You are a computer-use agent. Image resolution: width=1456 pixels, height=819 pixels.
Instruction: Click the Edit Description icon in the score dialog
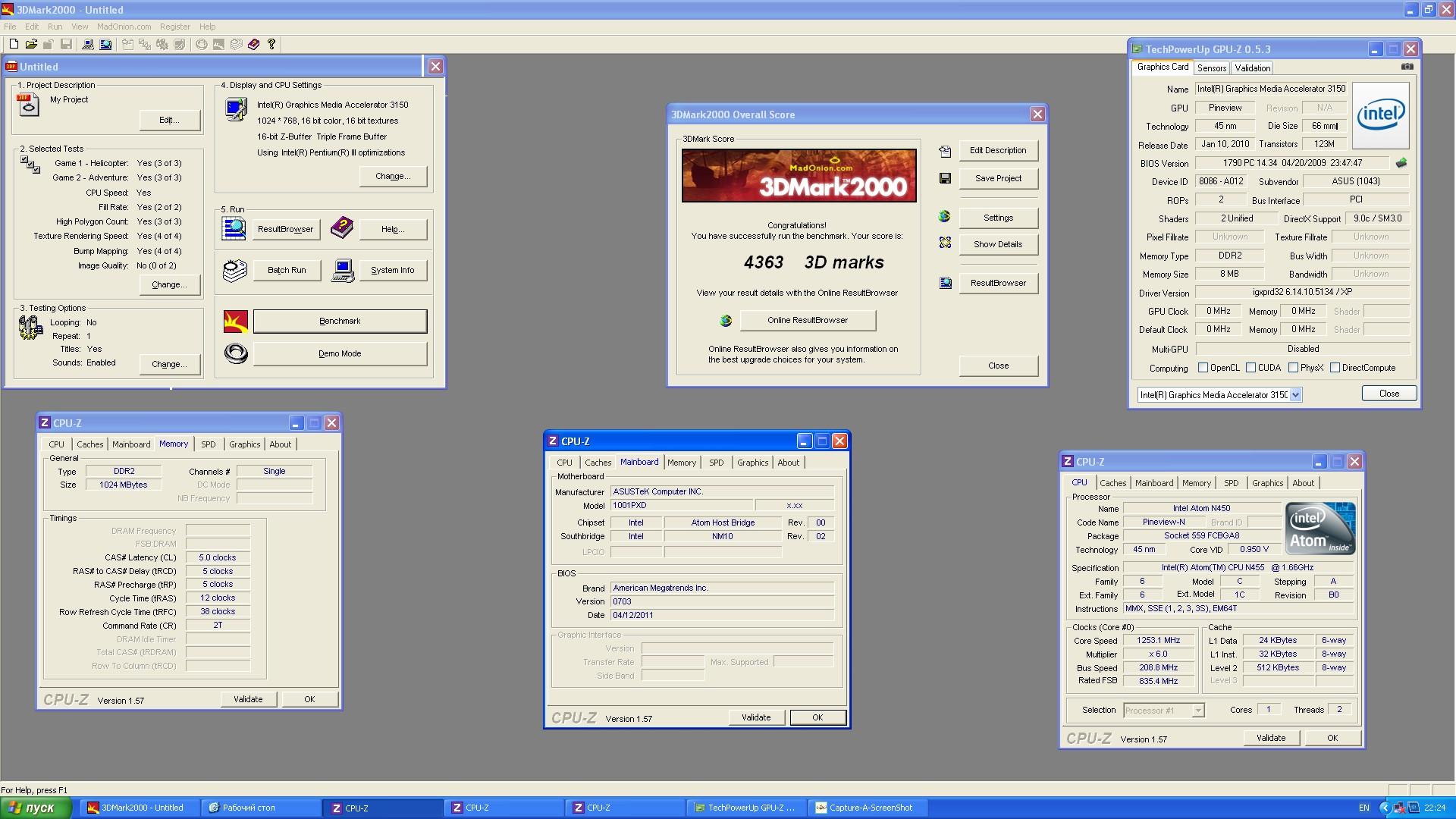[945, 152]
